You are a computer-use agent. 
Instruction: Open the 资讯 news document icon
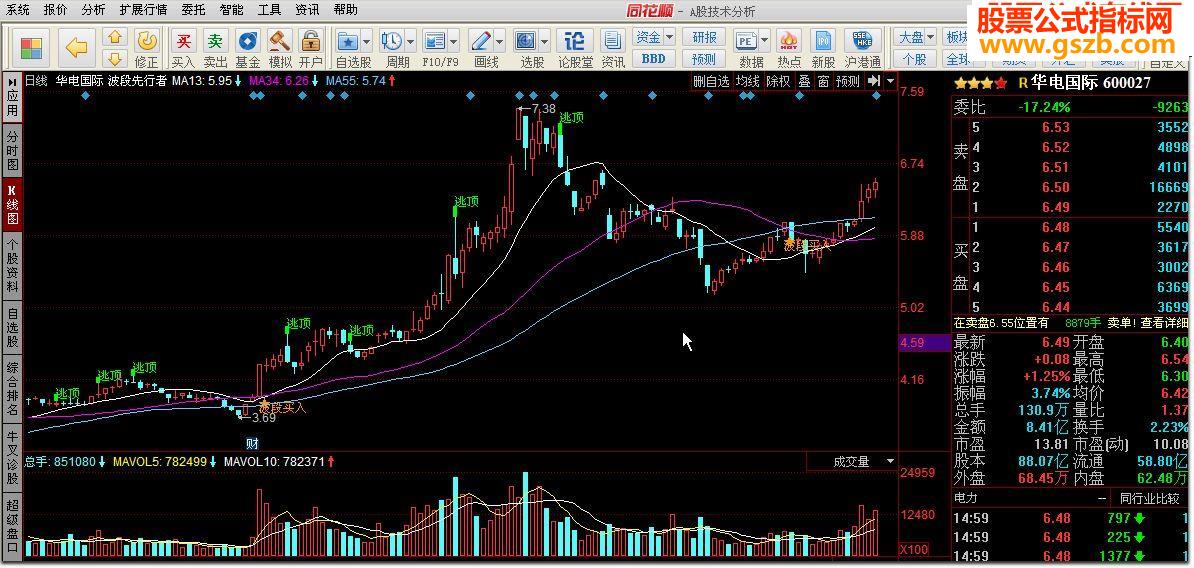pyautogui.click(x=612, y=41)
